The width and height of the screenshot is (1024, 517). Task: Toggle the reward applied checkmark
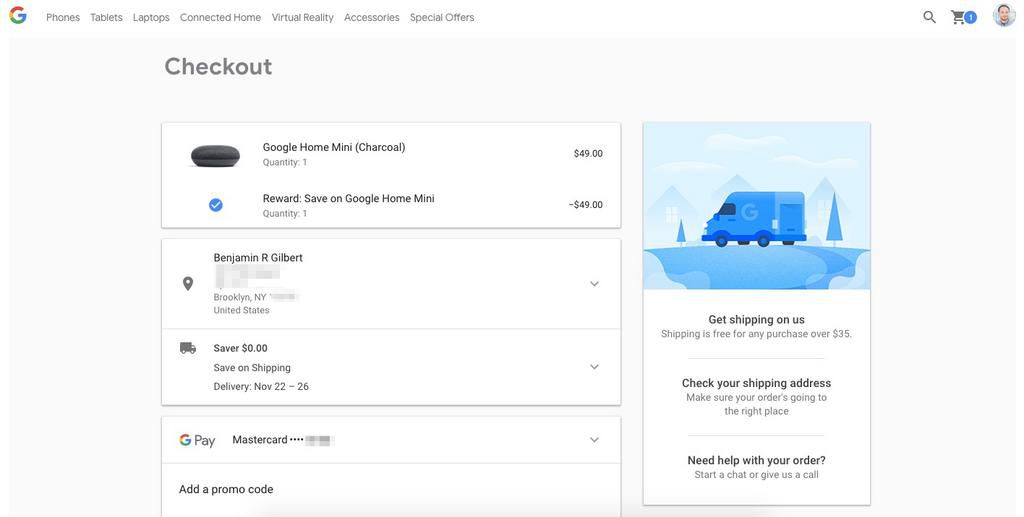(216, 205)
